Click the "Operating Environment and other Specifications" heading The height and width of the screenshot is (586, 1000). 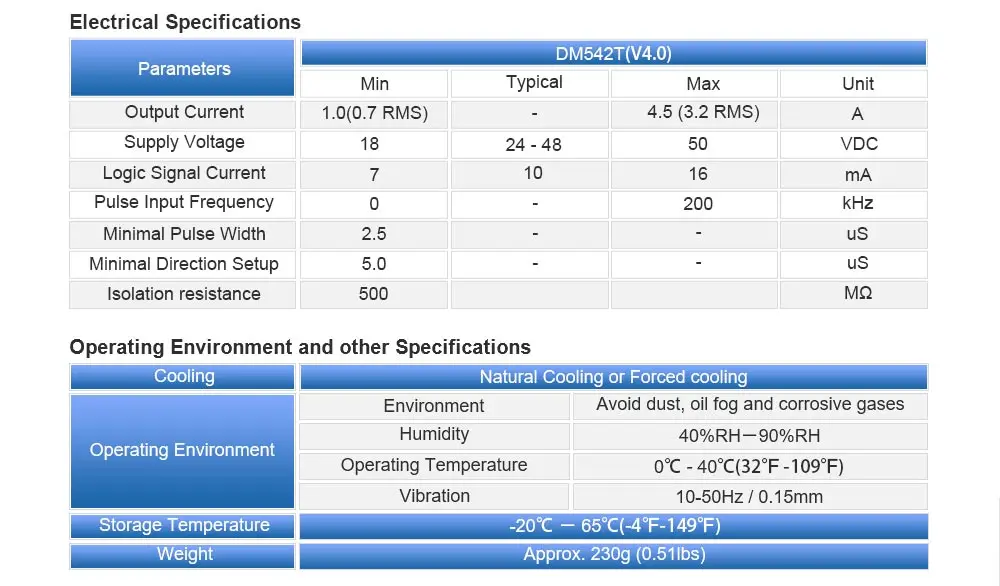coord(300,348)
